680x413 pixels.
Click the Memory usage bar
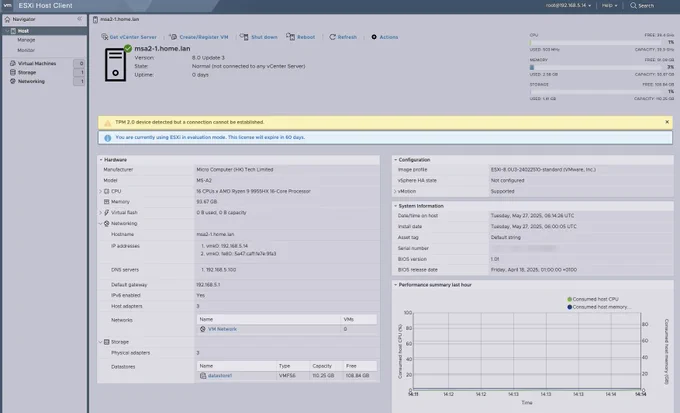click(595, 67)
